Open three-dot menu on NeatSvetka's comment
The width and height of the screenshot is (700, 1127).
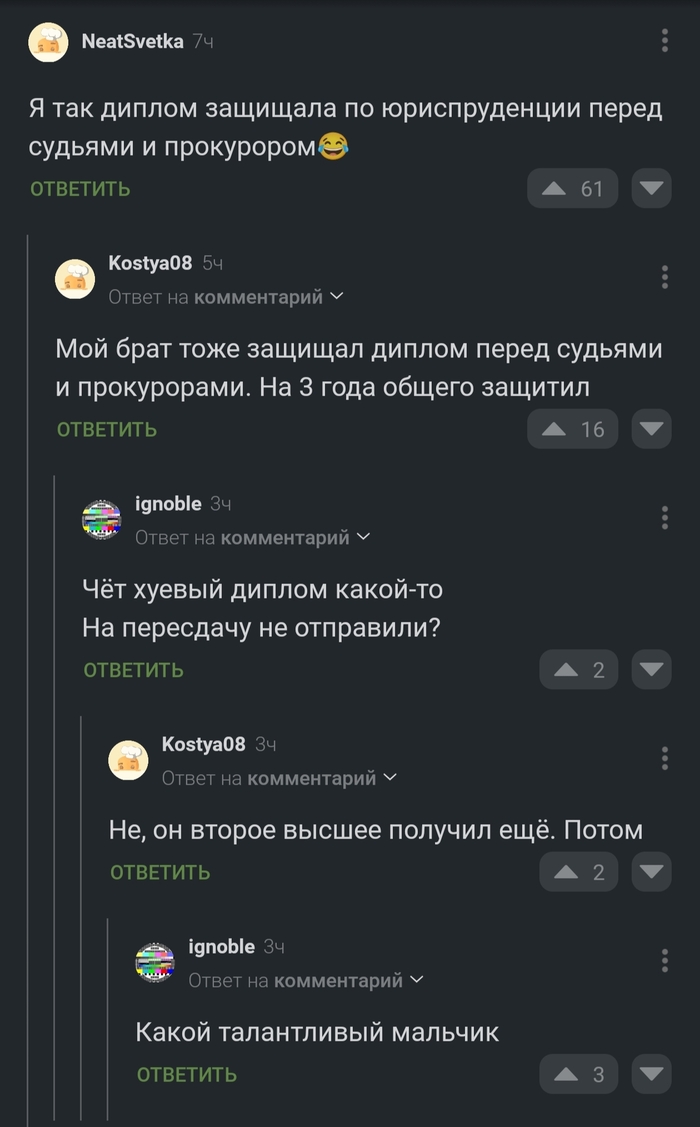click(x=665, y=41)
